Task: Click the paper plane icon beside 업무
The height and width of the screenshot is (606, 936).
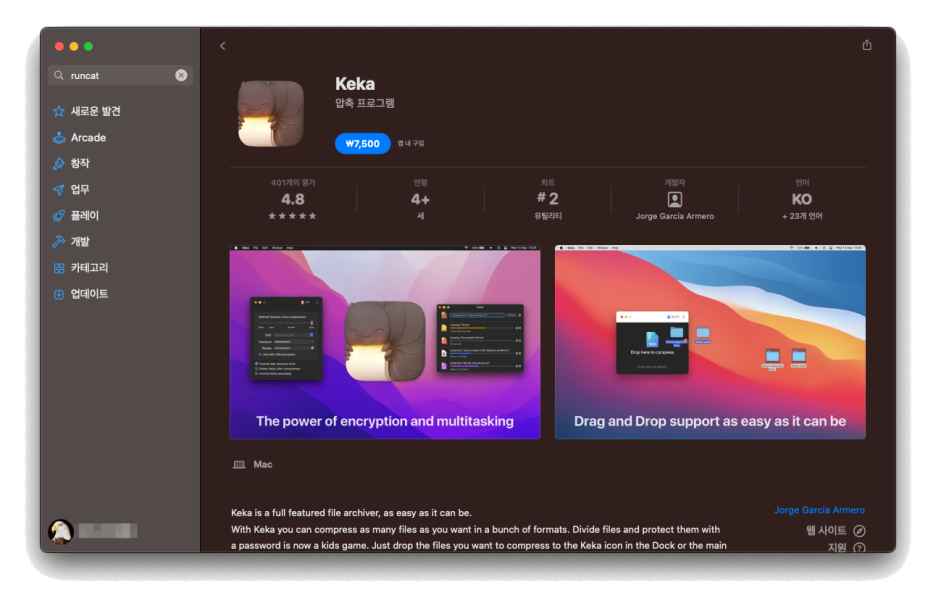Action: point(58,190)
